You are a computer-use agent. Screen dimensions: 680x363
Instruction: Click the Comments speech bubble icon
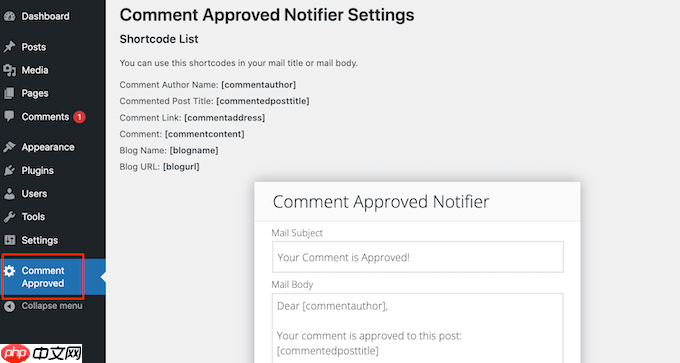9,116
